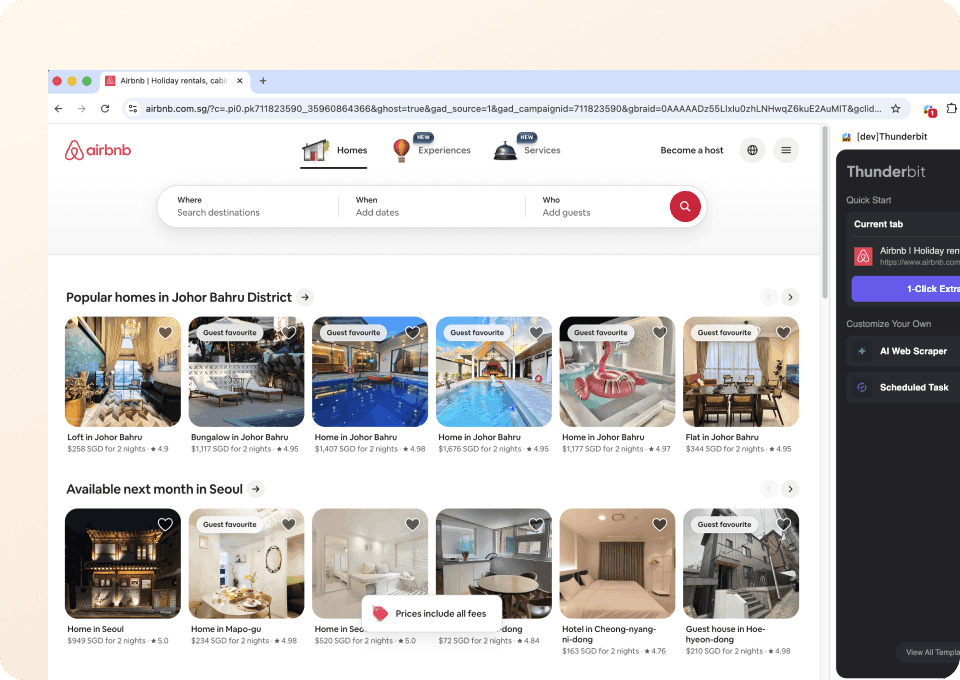960x680 pixels.
Task: Click the Airbnb logo
Action: [x=98, y=150]
